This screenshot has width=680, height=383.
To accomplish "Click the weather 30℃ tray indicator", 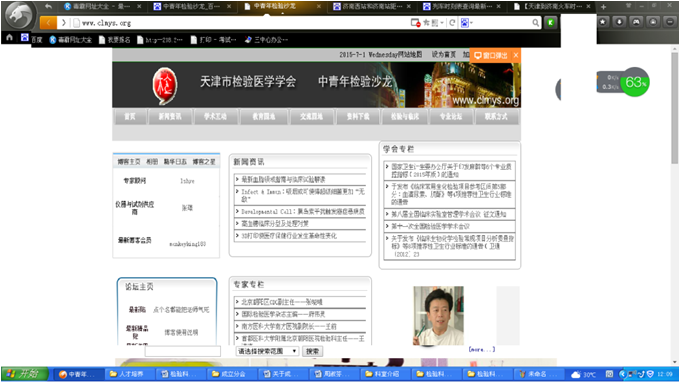I will [x=583, y=374].
